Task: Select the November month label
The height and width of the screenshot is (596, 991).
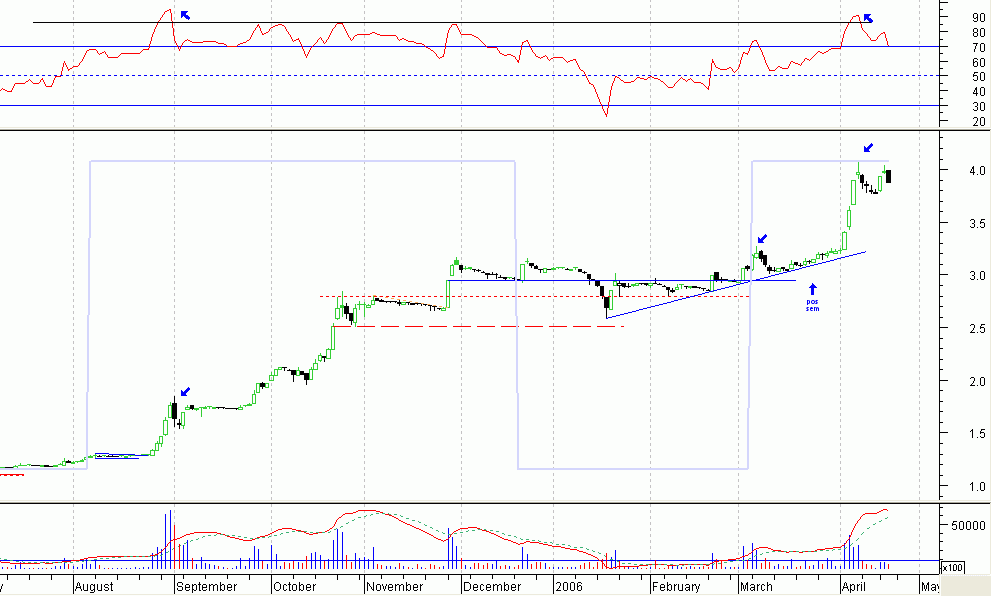Action: tap(394, 587)
